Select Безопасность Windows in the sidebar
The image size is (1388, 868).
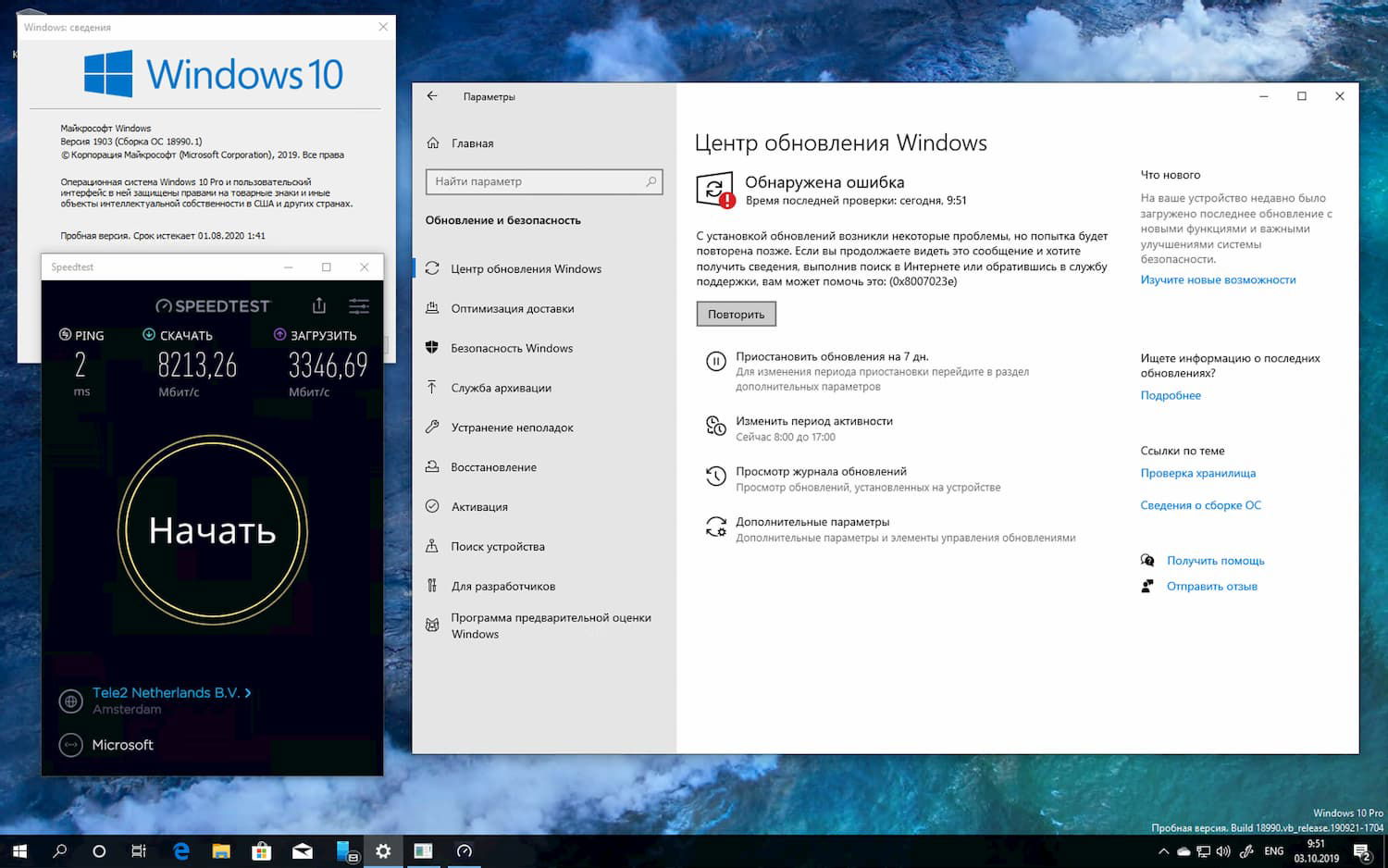511,348
